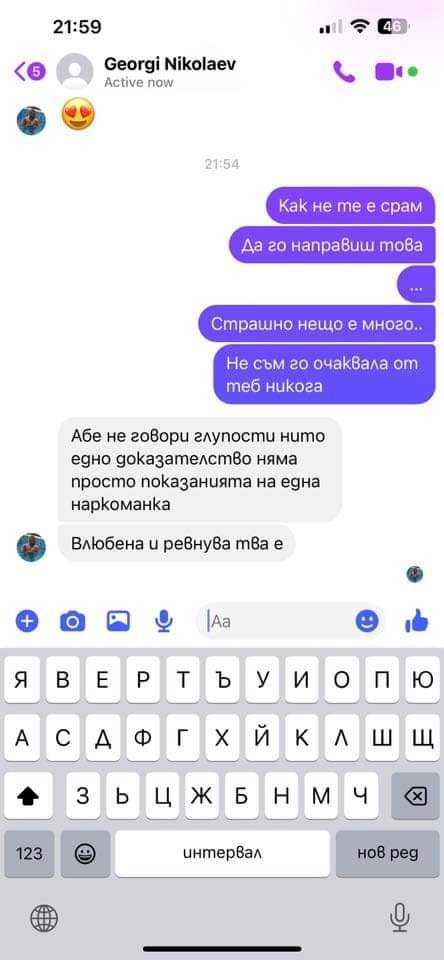444x960 pixels.
Task: Tap the back arrow with unread badge
Action: (29, 72)
